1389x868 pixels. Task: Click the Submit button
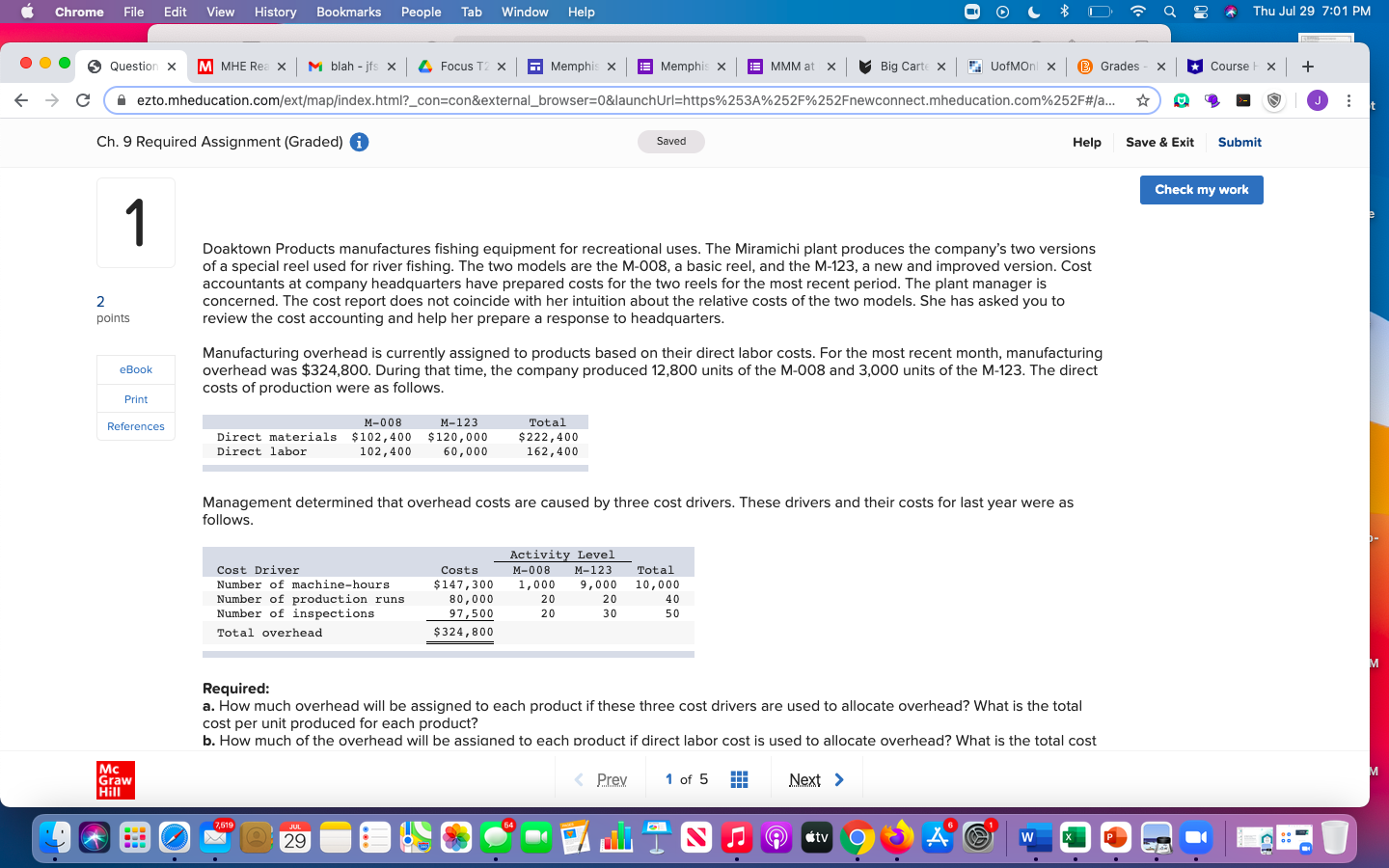pos(1239,142)
